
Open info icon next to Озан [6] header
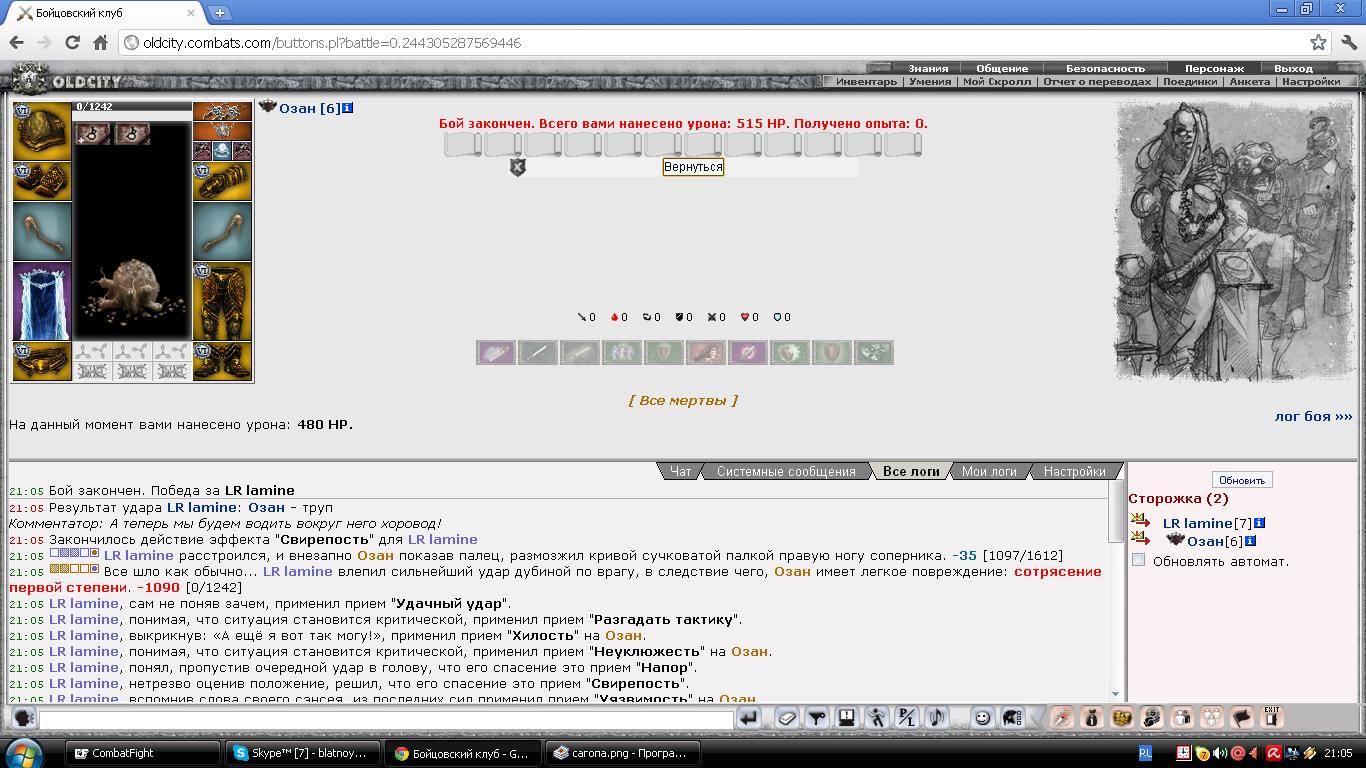(347, 107)
